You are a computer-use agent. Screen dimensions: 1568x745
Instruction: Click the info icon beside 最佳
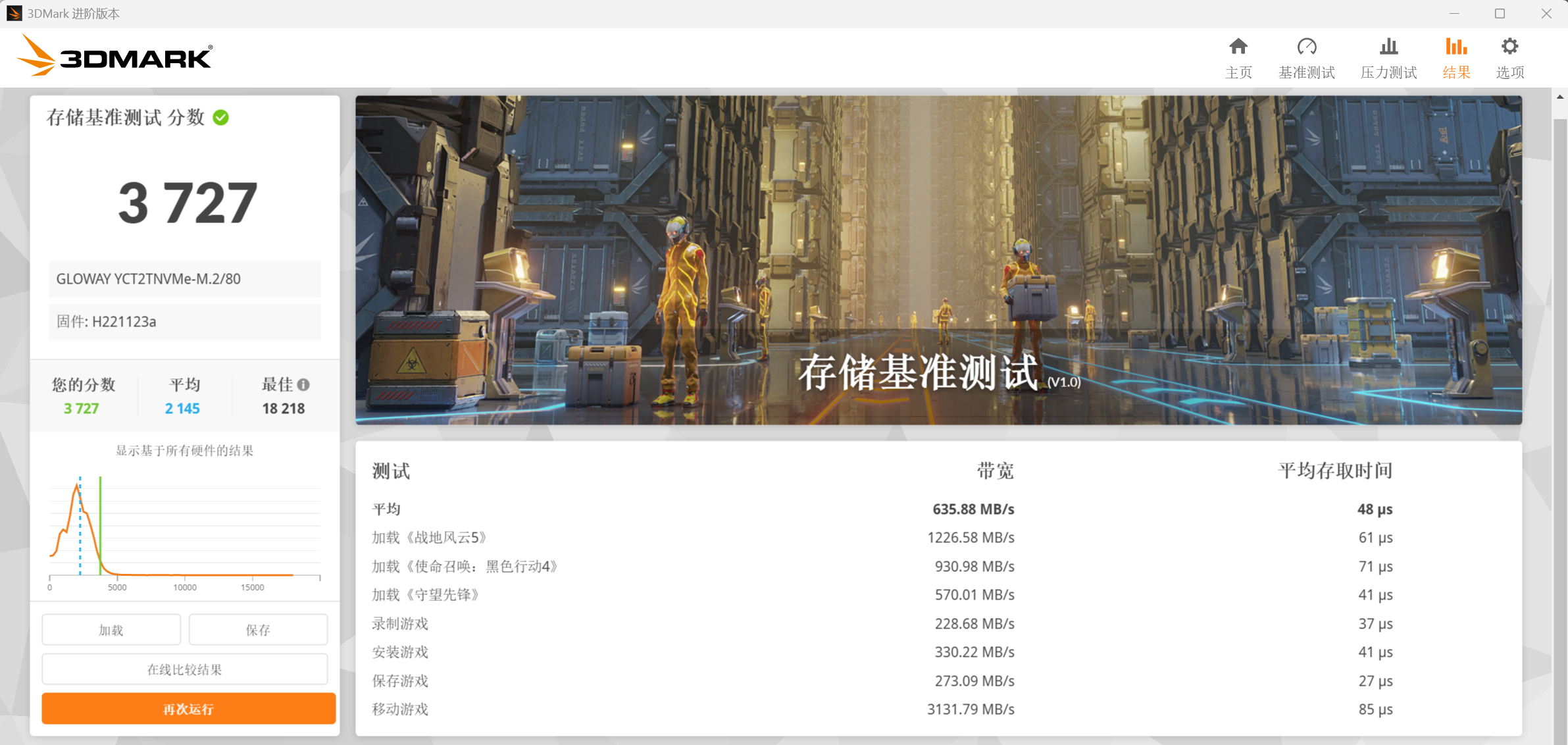click(303, 384)
